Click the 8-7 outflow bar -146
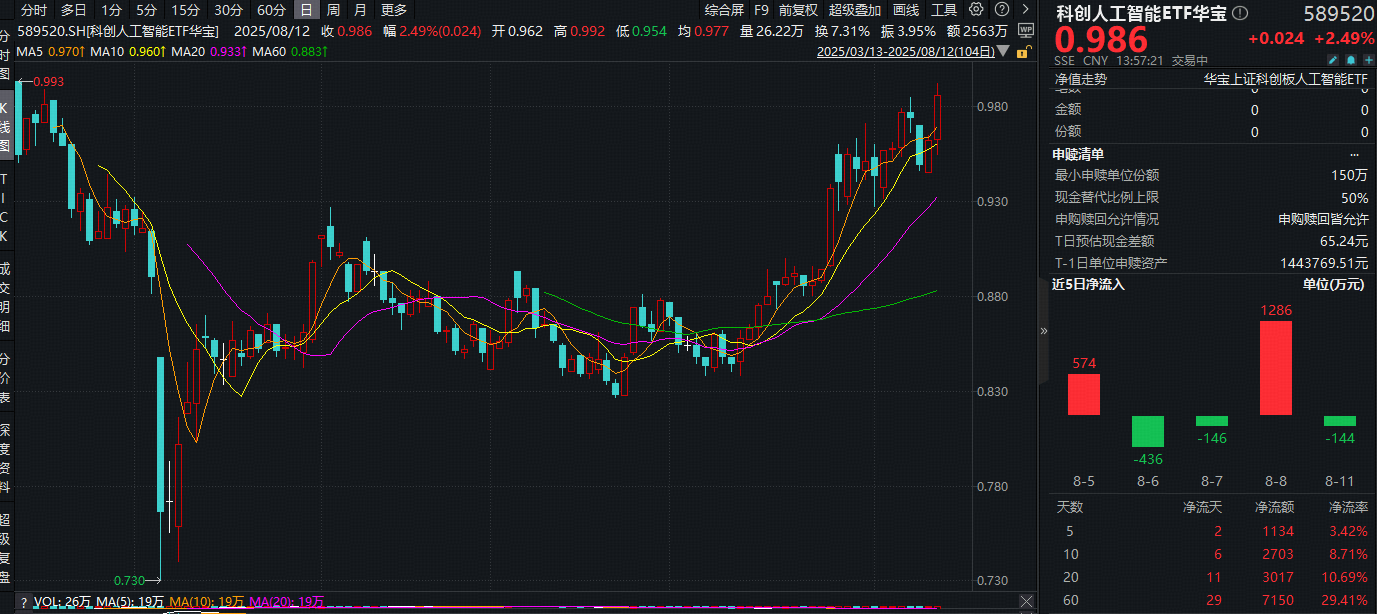This screenshot has width=1377, height=614. [x=1211, y=421]
